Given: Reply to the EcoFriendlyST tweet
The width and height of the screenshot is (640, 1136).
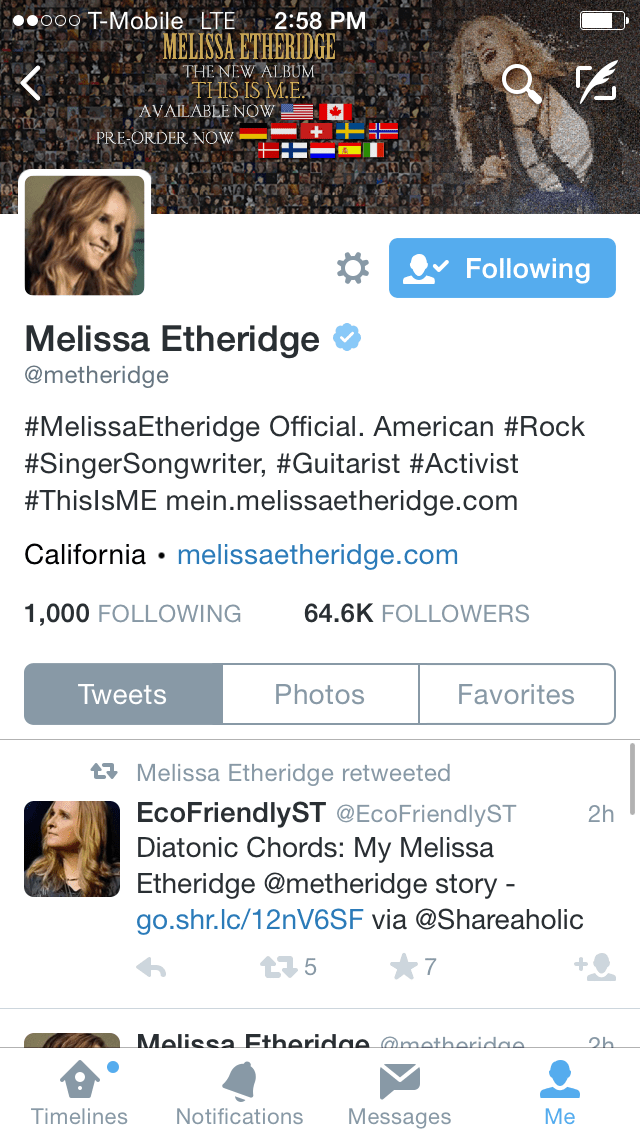Looking at the screenshot, I should coord(151,967).
